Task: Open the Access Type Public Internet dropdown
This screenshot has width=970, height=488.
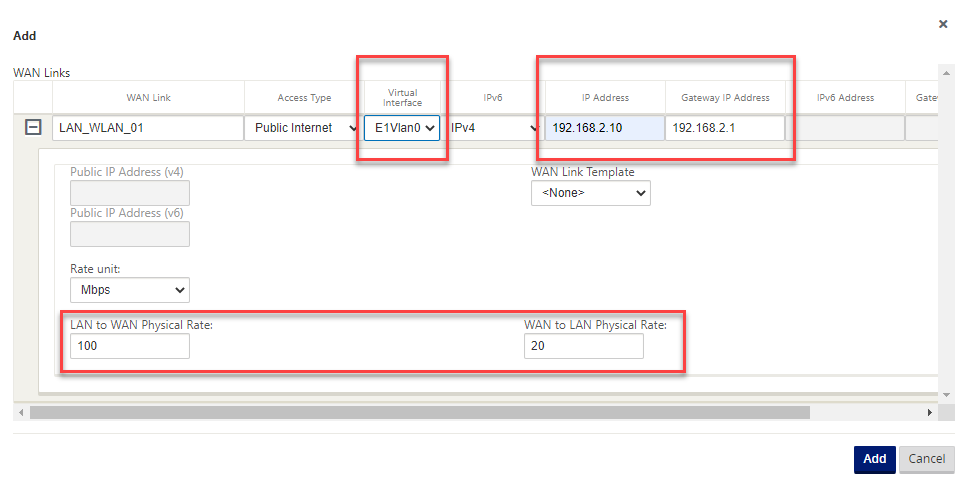Action: point(306,128)
